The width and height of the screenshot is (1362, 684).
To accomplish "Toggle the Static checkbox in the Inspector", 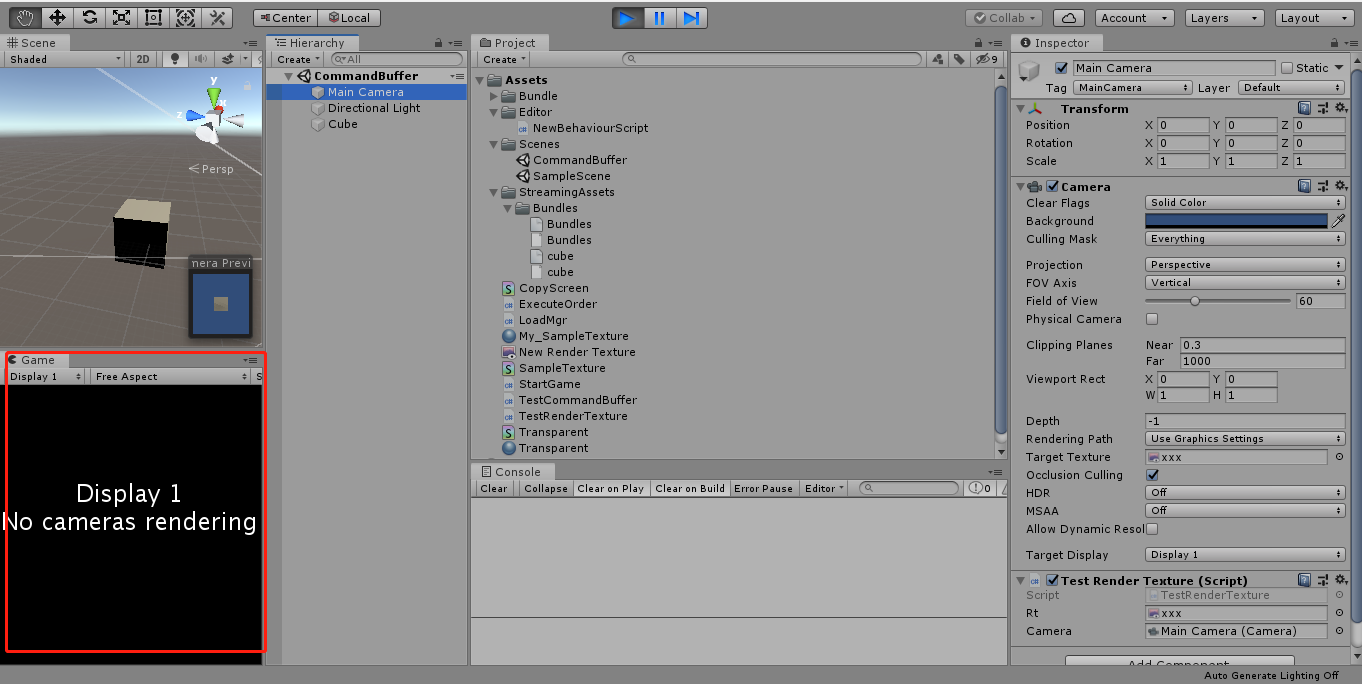I will tap(1287, 67).
